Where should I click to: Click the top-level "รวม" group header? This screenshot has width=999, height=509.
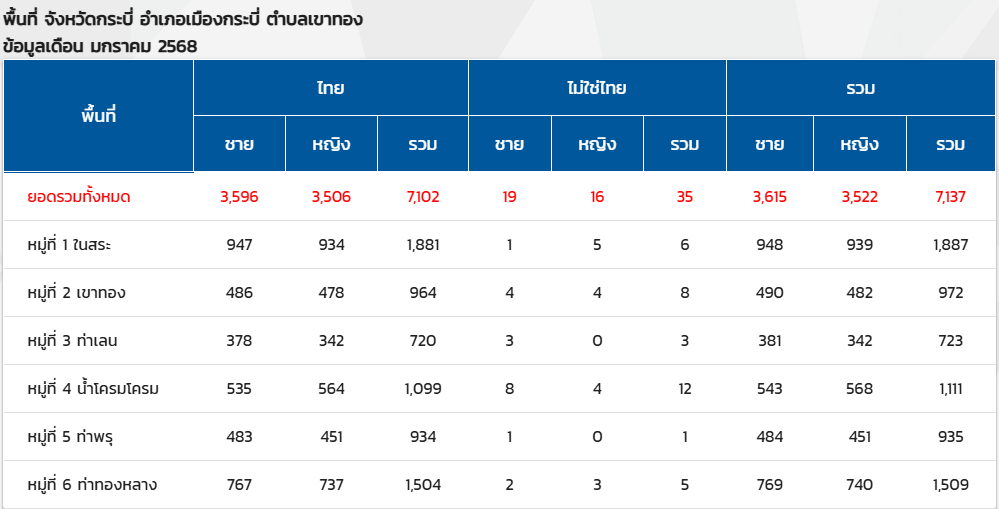(x=860, y=88)
